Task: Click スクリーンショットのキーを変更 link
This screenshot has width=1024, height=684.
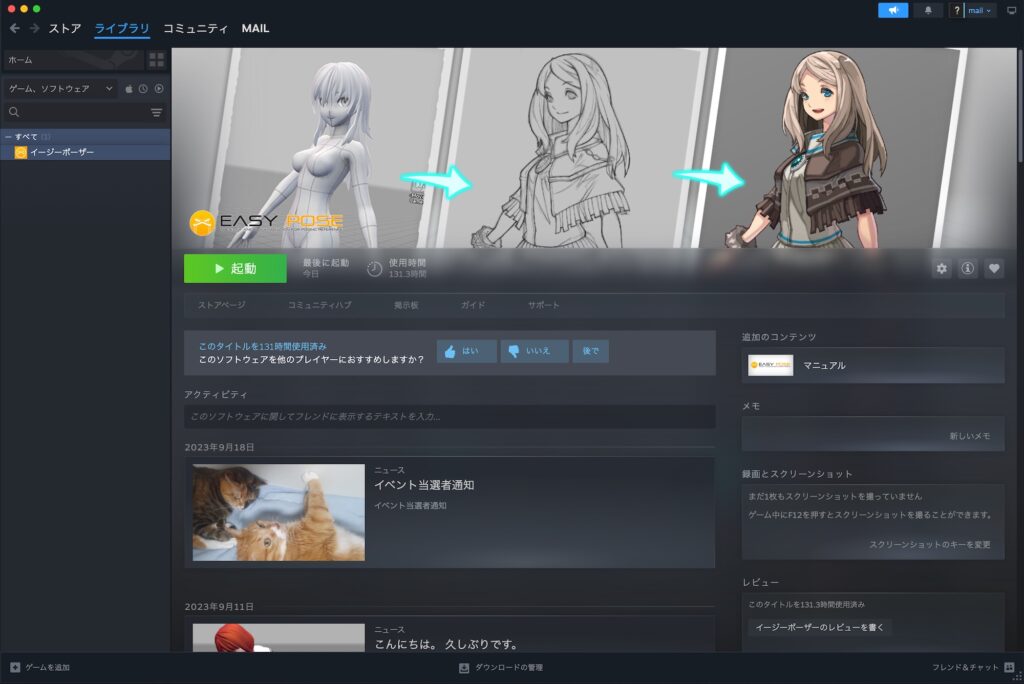Action: click(930, 544)
